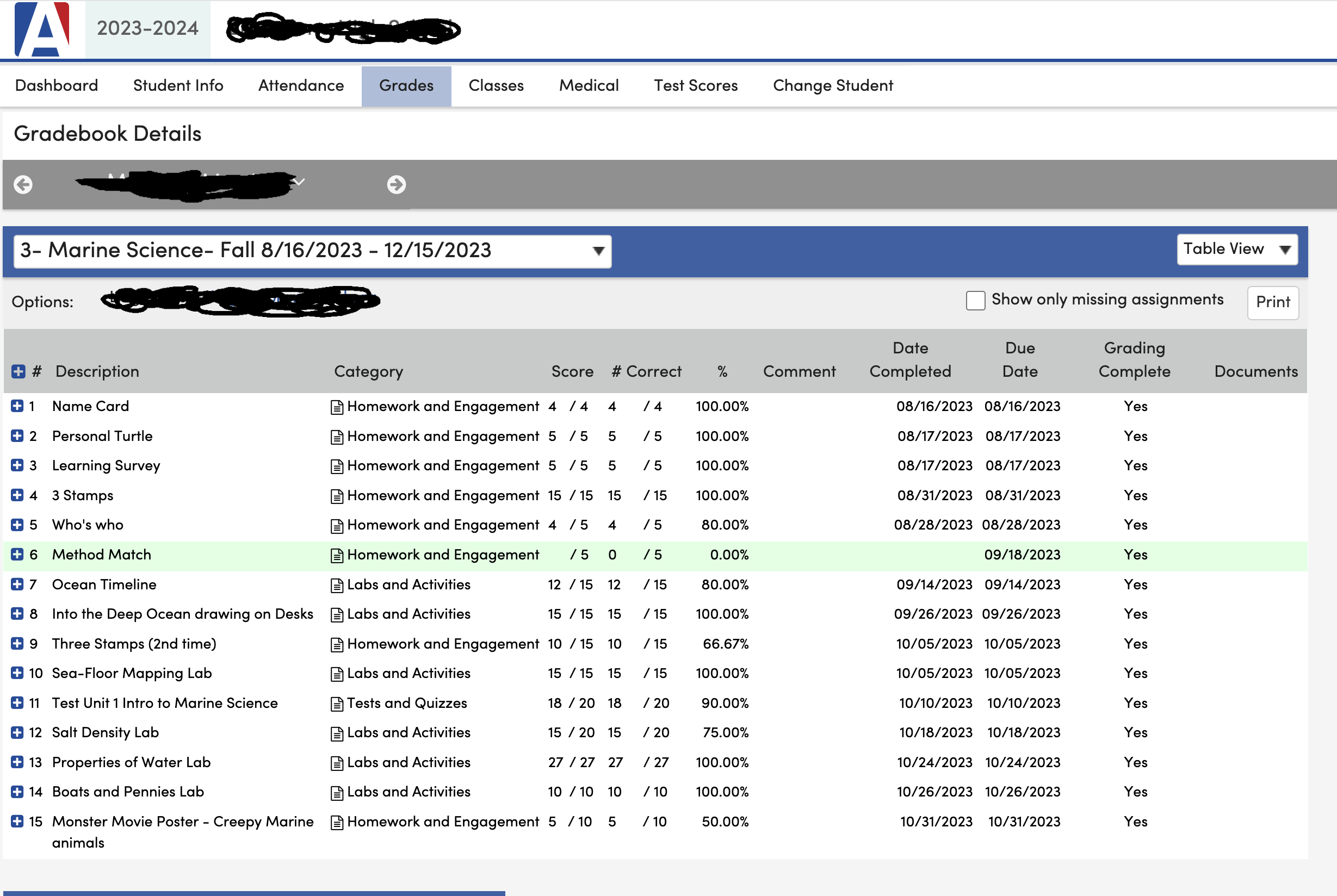Viewport: 1337px width, 896px height.
Task: Click the Aeries 'A' logo
Action: coord(42,29)
